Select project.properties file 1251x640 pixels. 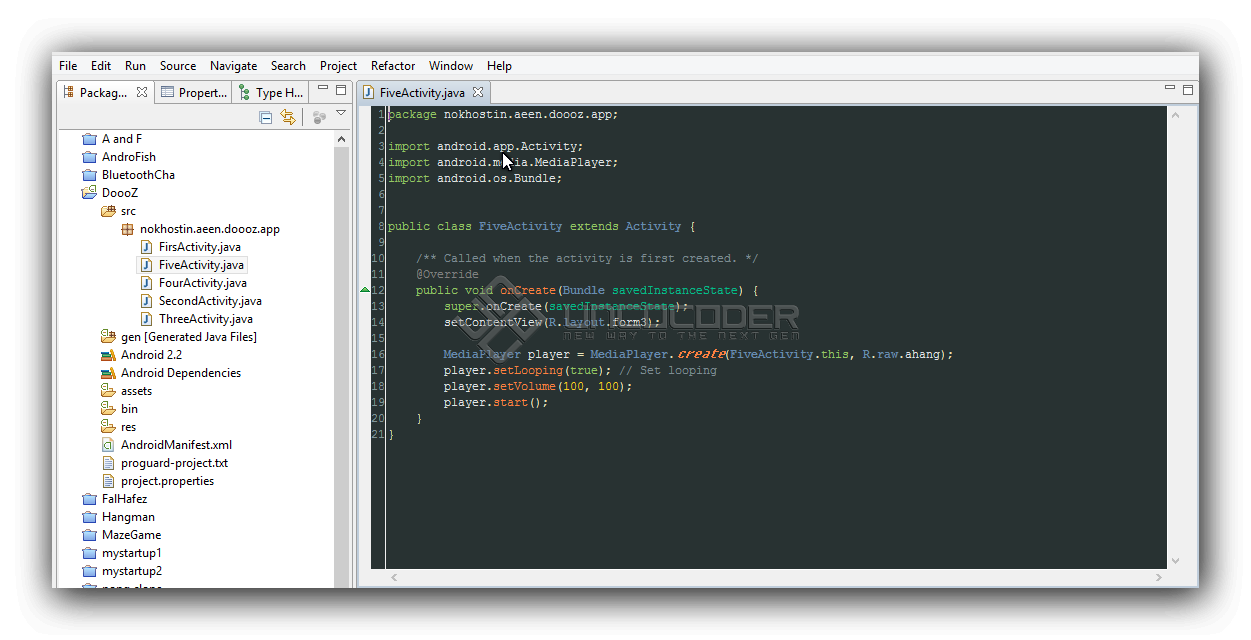coord(167,481)
